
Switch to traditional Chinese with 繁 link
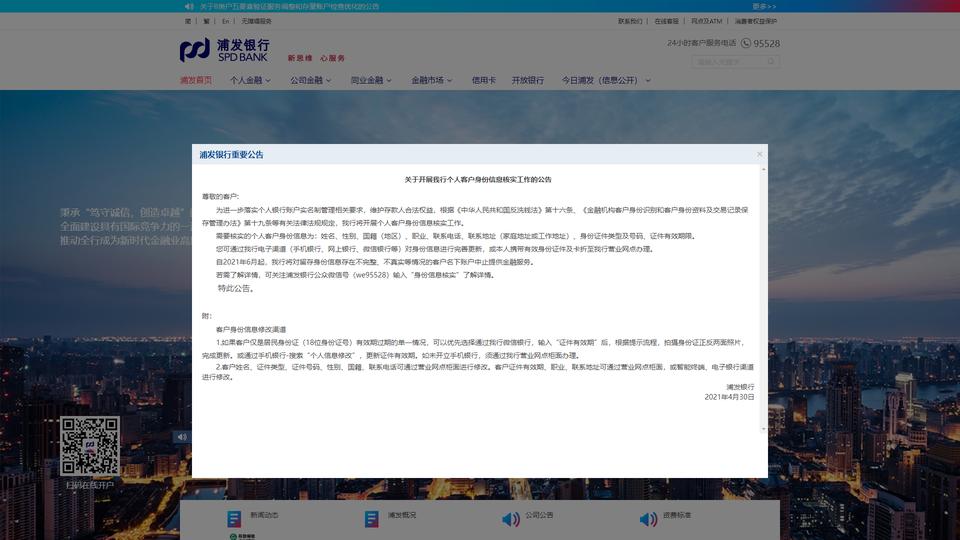pos(206,21)
